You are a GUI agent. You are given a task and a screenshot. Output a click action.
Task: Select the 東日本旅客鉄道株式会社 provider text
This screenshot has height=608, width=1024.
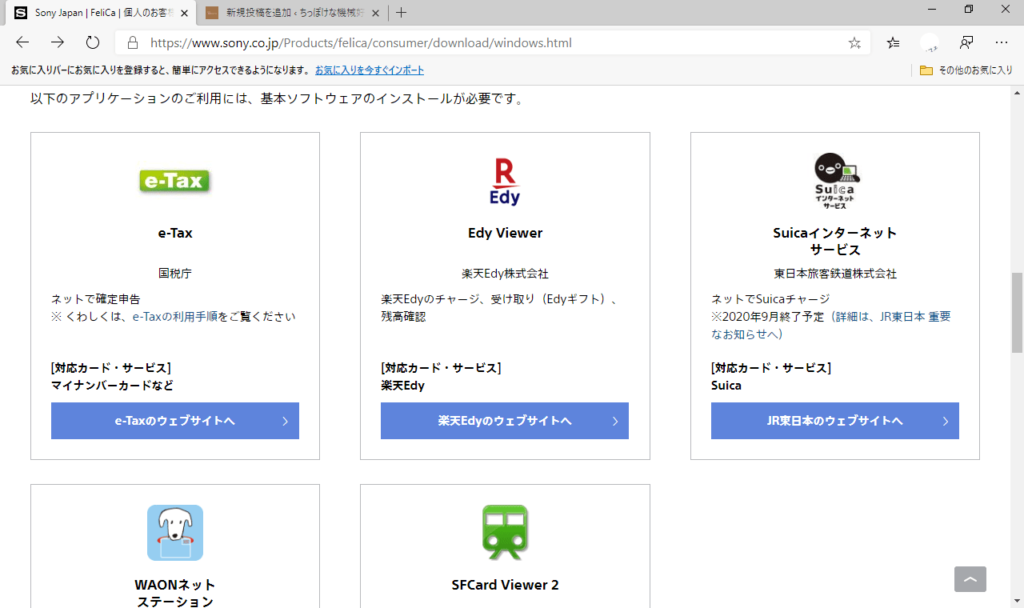835,274
